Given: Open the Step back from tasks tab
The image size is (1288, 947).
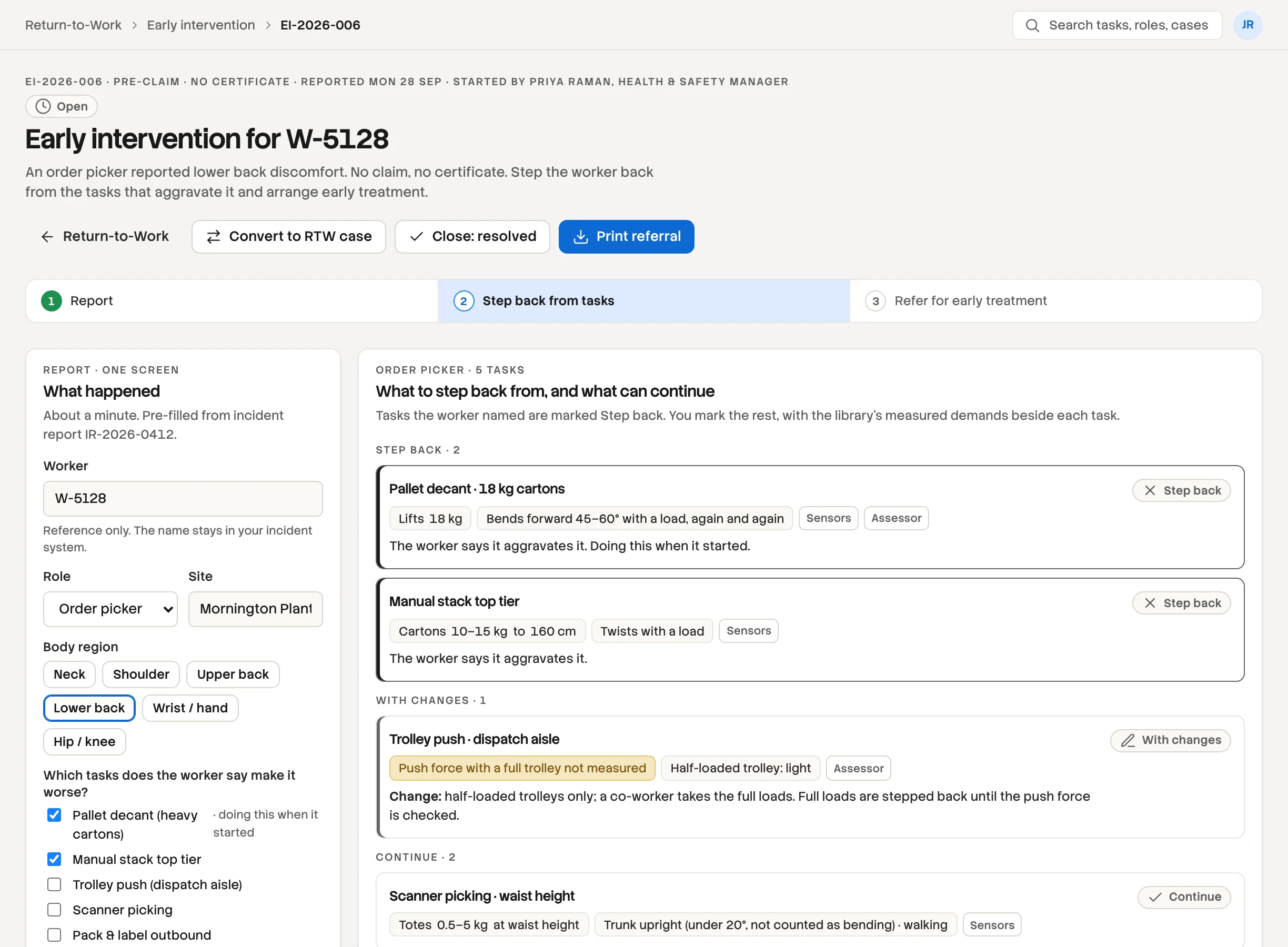Looking at the screenshot, I should point(643,301).
